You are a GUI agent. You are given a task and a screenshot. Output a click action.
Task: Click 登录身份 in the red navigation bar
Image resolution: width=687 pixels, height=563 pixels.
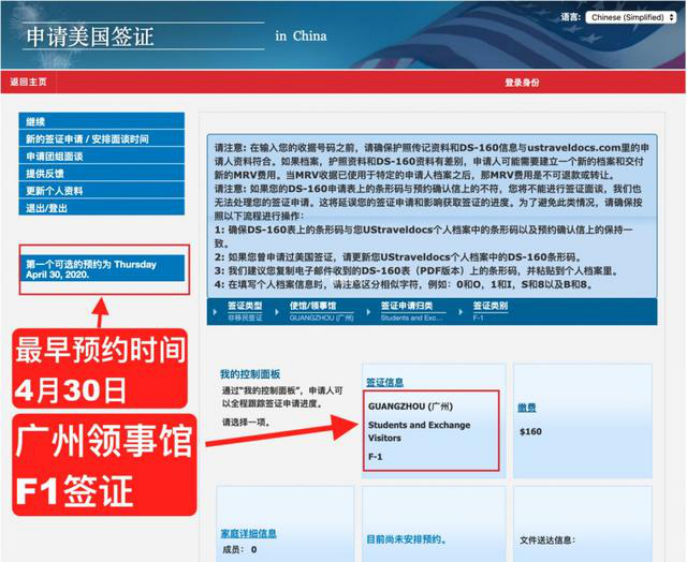coord(521,82)
